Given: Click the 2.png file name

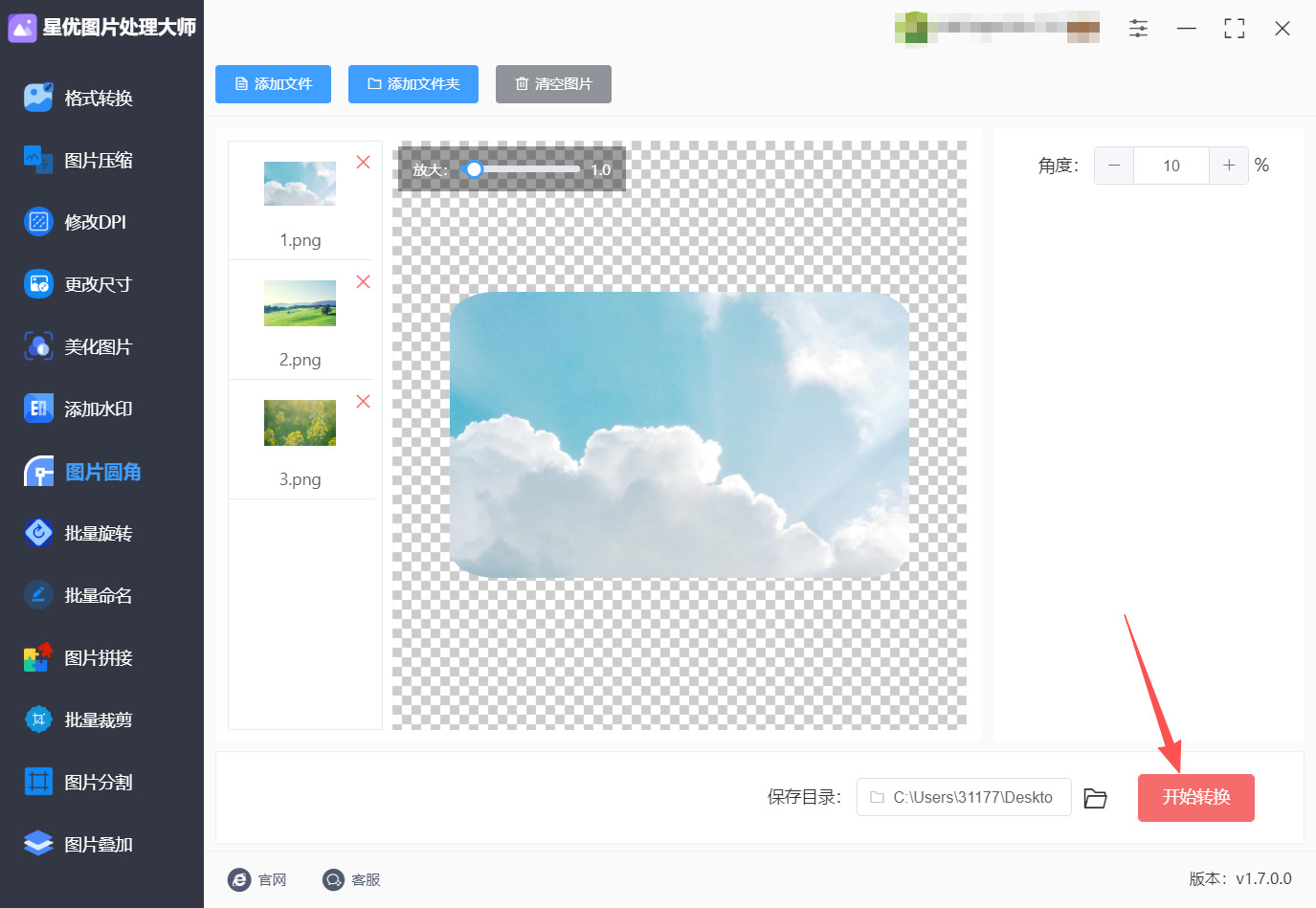Looking at the screenshot, I should click(301, 360).
